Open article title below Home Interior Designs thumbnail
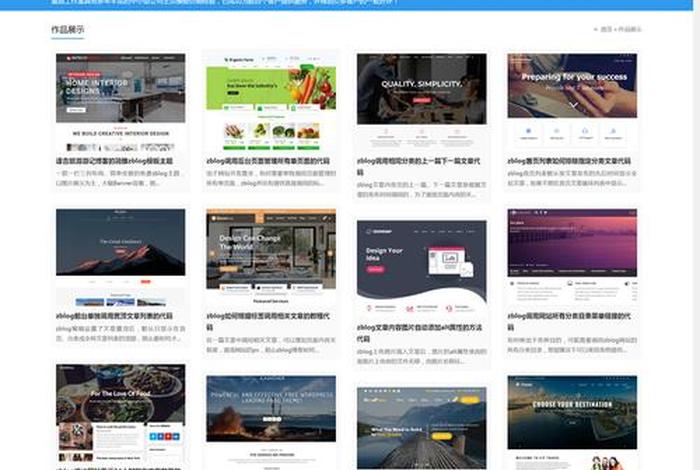700x470 pixels. 114,161
